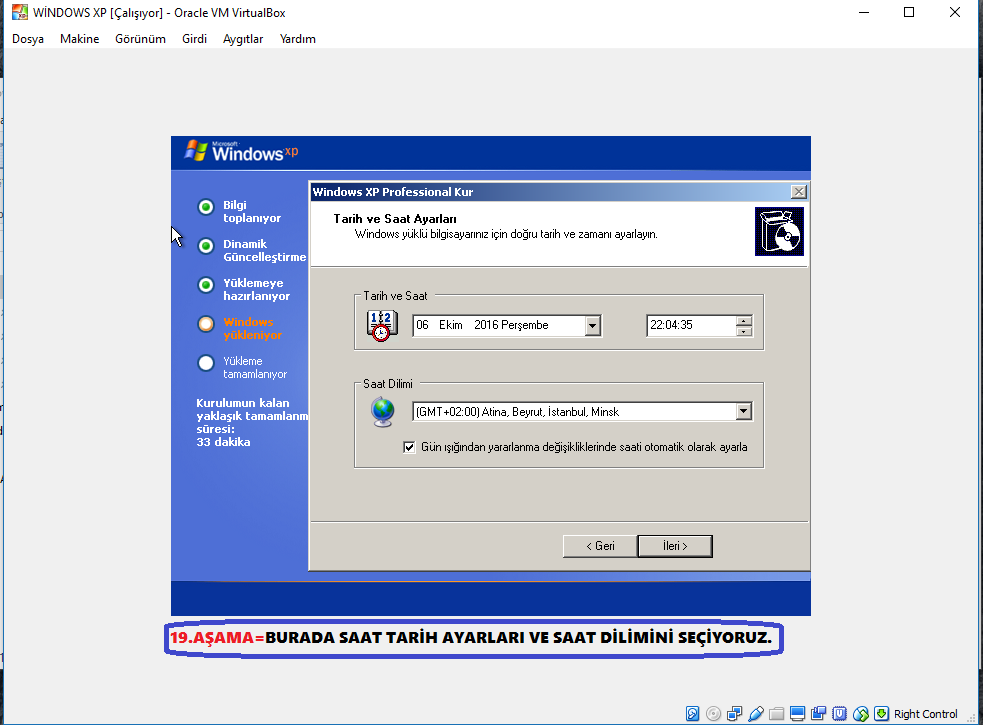Image resolution: width=983 pixels, height=725 pixels.
Task: Click the VirtualBox XP title bar icon
Action: [x=19, y=12]
